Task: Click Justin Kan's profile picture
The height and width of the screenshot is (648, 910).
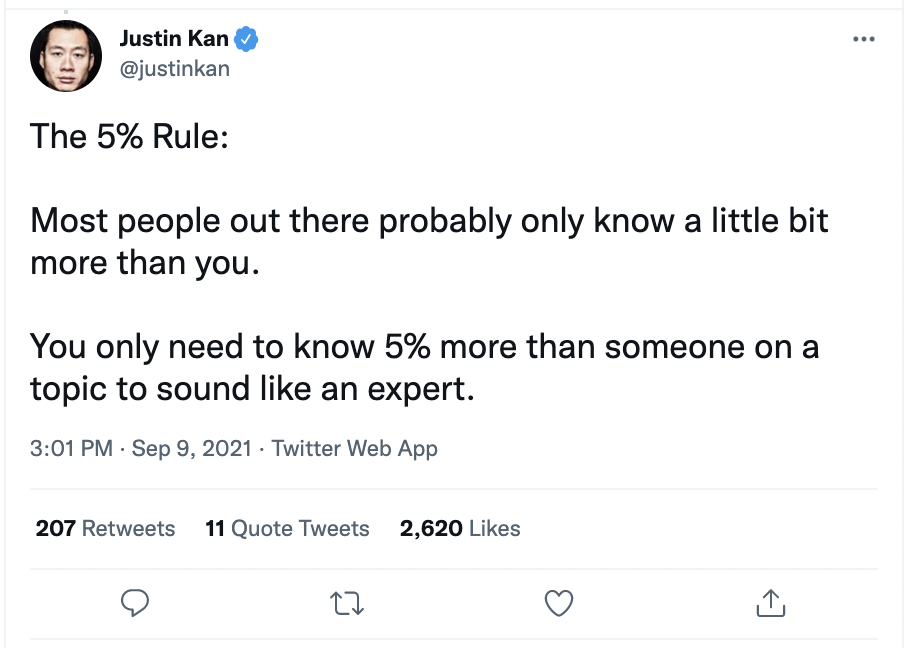Action: [x=66, y=56]
